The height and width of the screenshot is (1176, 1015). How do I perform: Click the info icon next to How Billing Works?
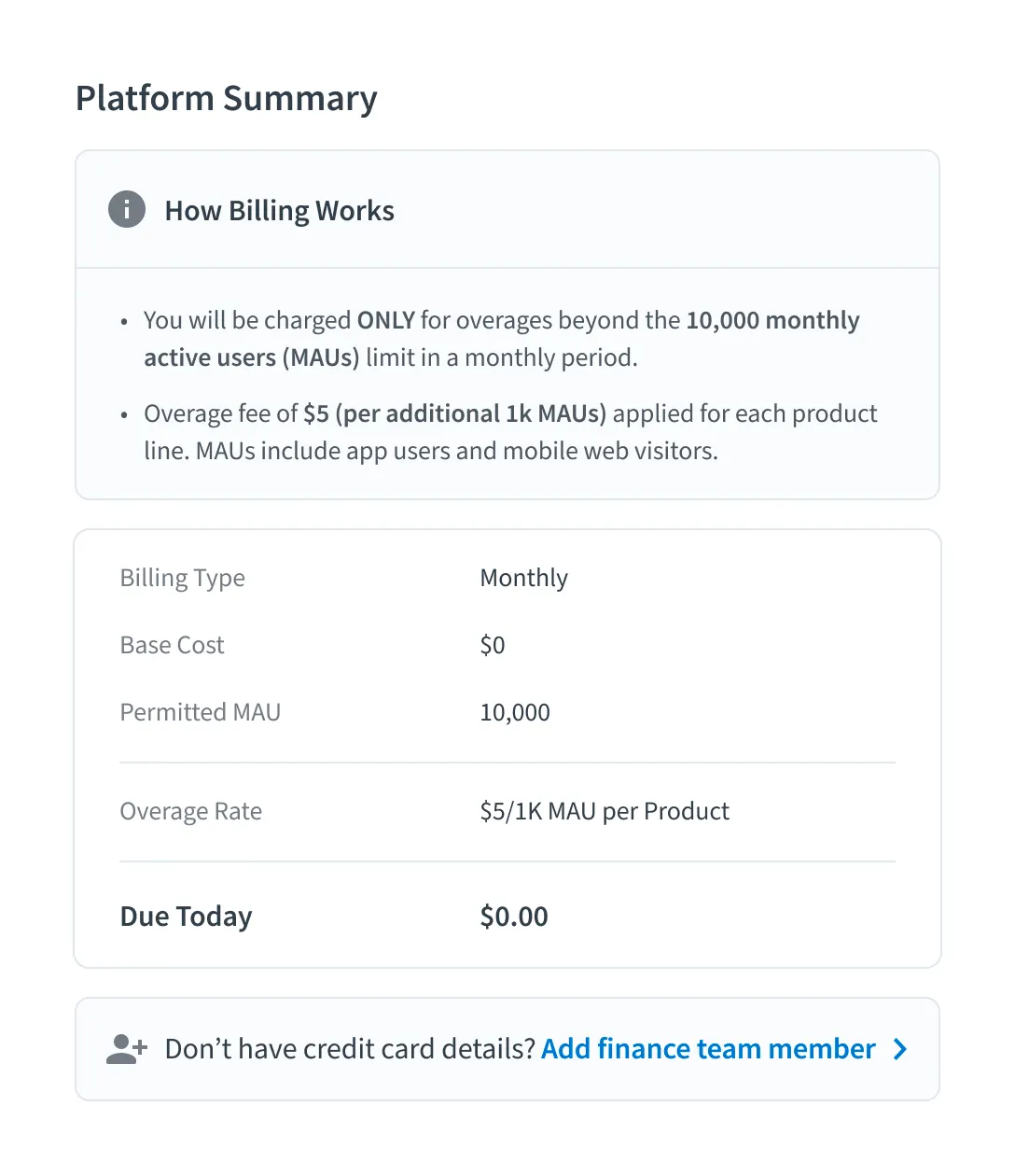126,209
